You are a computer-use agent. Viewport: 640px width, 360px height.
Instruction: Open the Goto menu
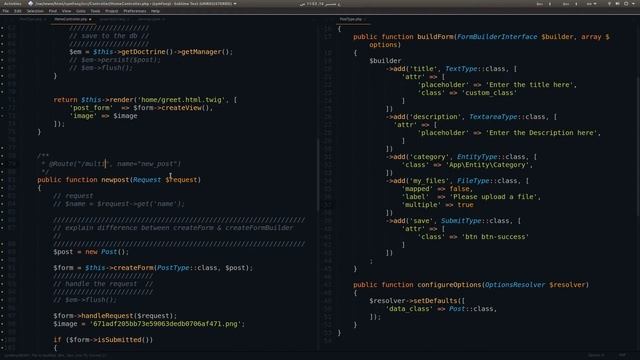[x=81, y=11]
